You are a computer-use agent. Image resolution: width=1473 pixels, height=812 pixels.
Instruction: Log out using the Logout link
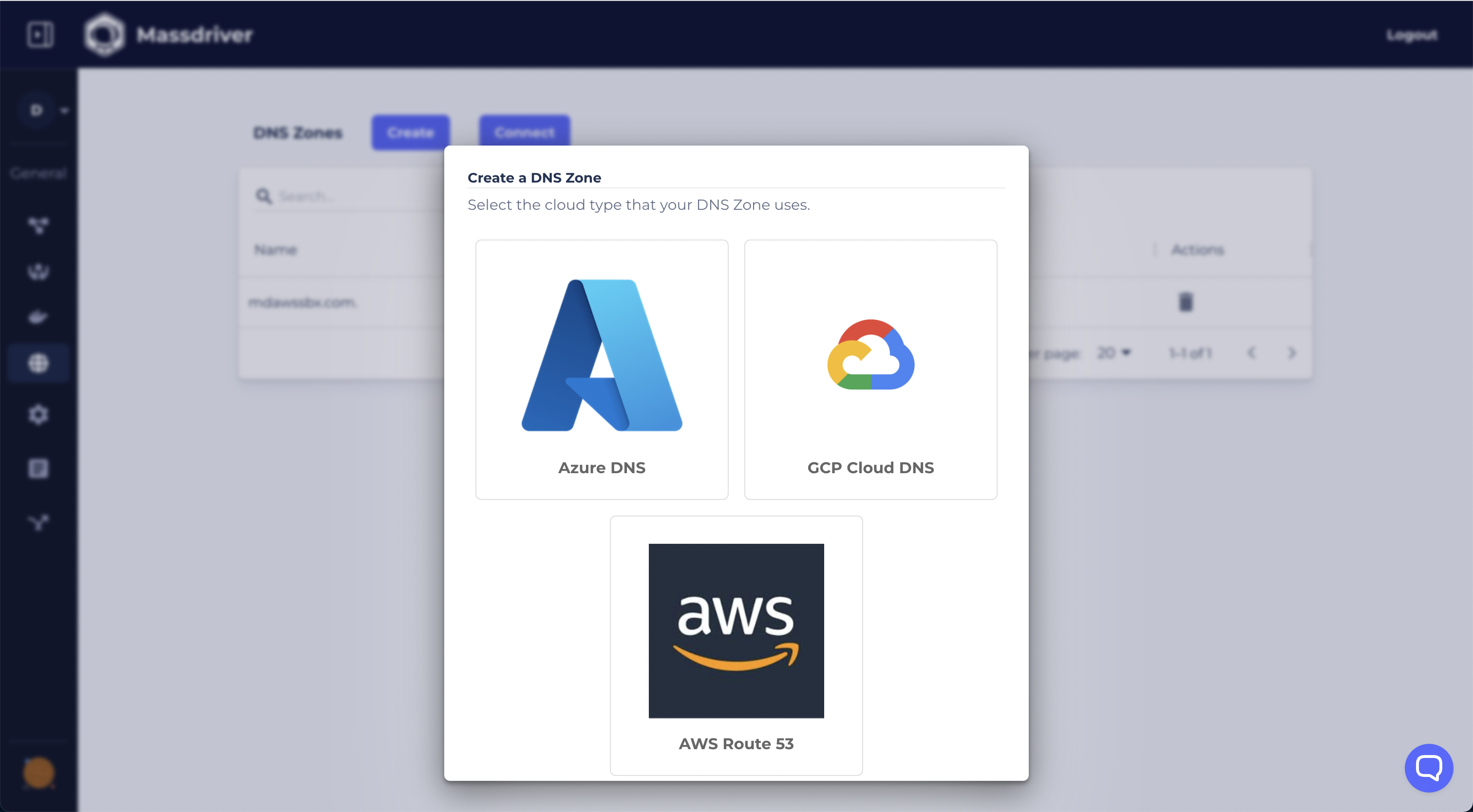tap(1411, 35)
